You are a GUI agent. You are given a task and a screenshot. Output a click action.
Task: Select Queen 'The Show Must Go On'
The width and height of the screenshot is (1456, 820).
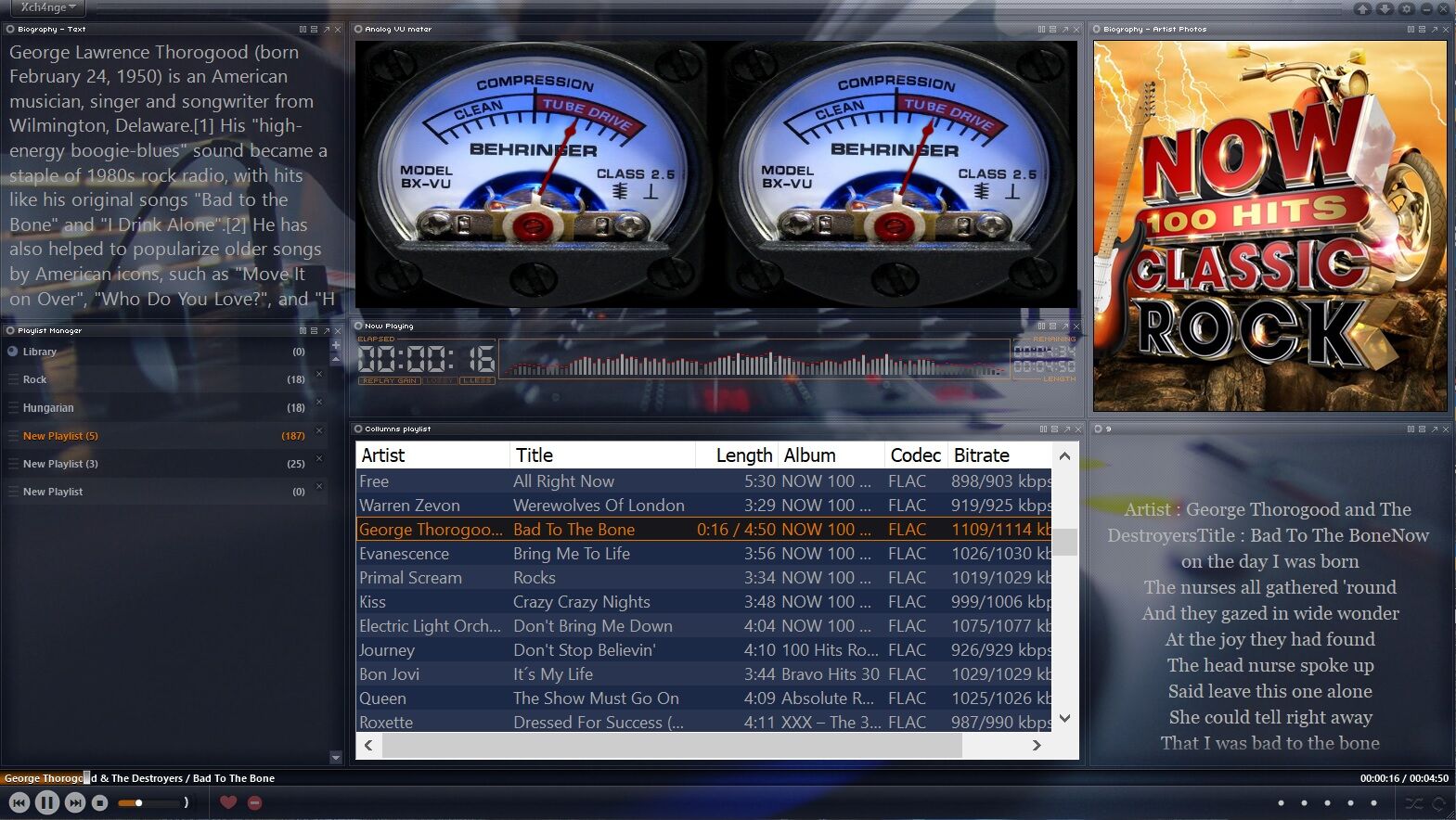point(704,698)
